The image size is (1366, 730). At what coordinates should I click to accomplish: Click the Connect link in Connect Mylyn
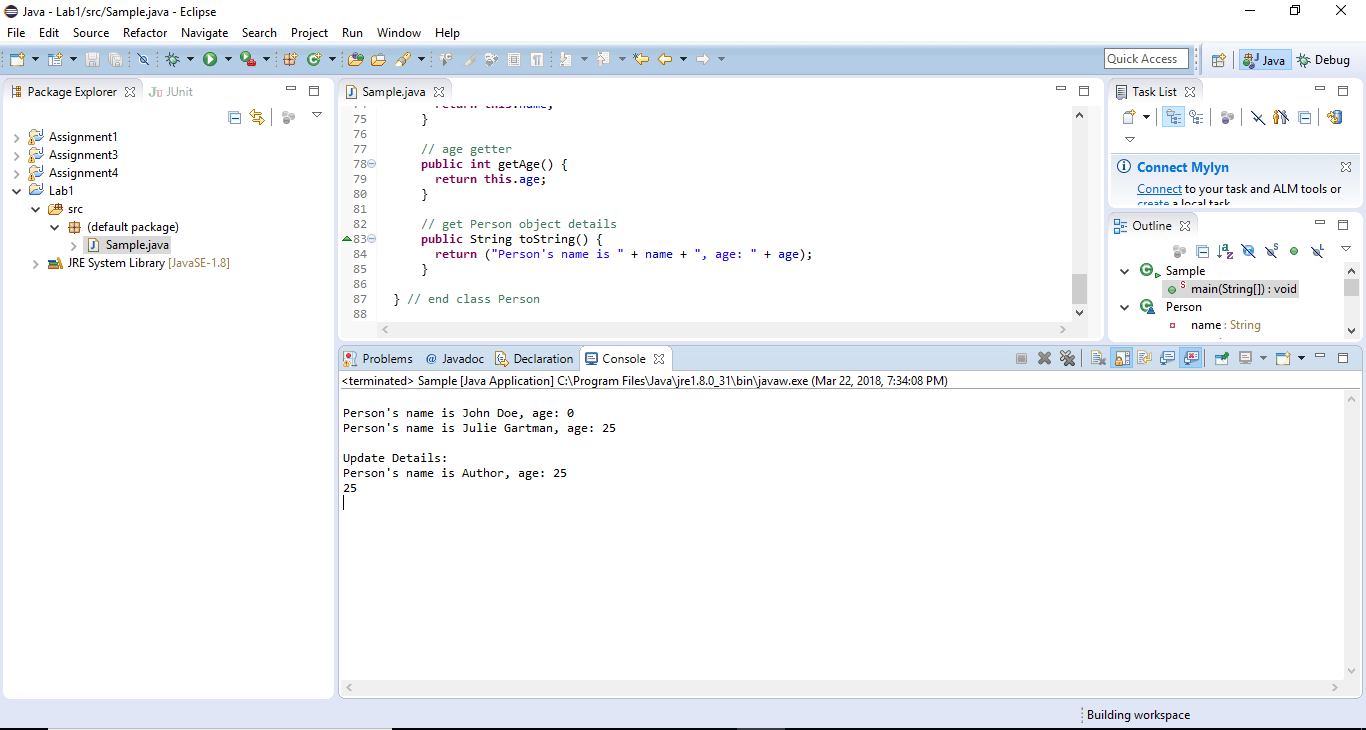click(x=1159, y=188)
